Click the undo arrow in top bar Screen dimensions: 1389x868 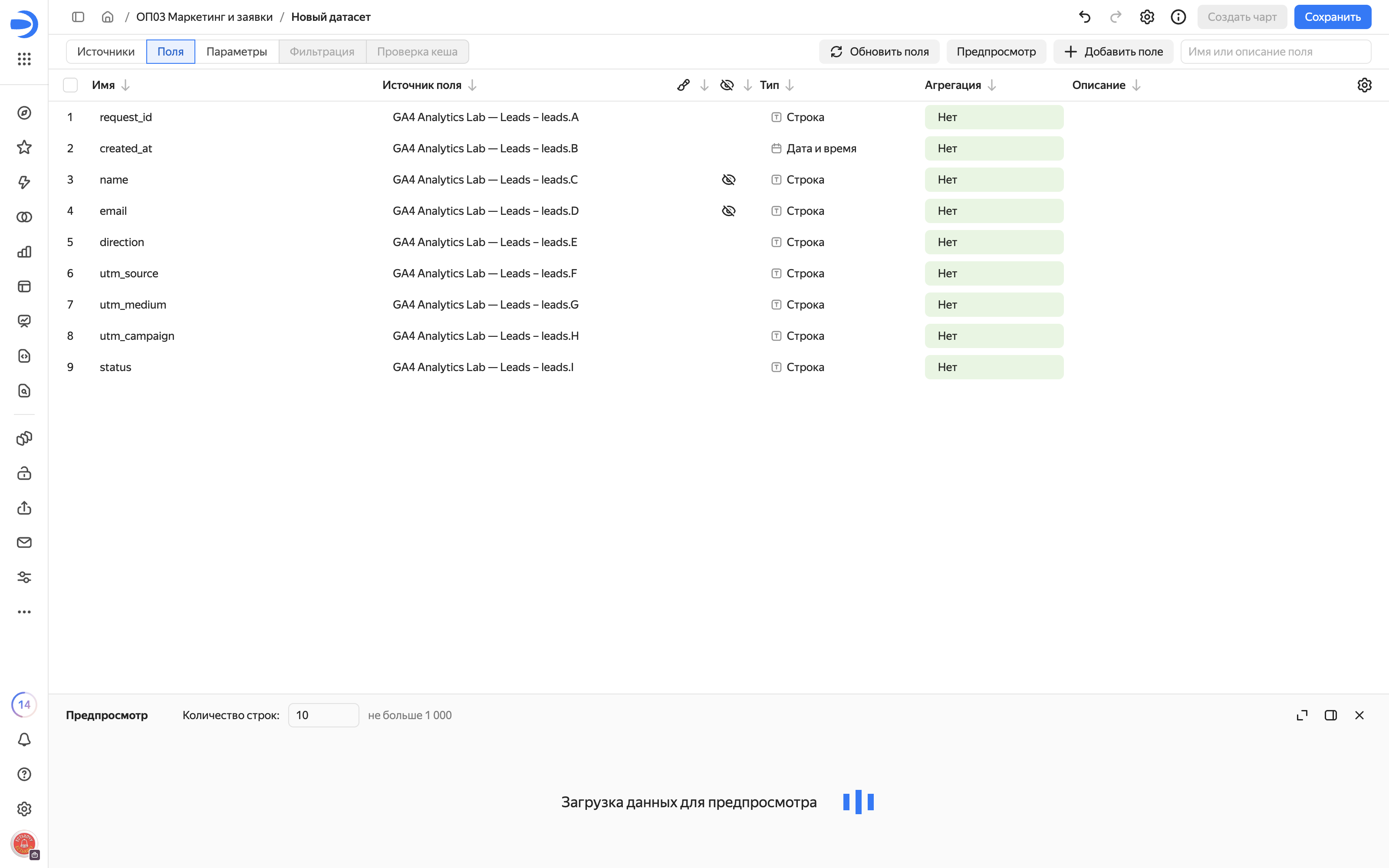[x=1084, y=17]
